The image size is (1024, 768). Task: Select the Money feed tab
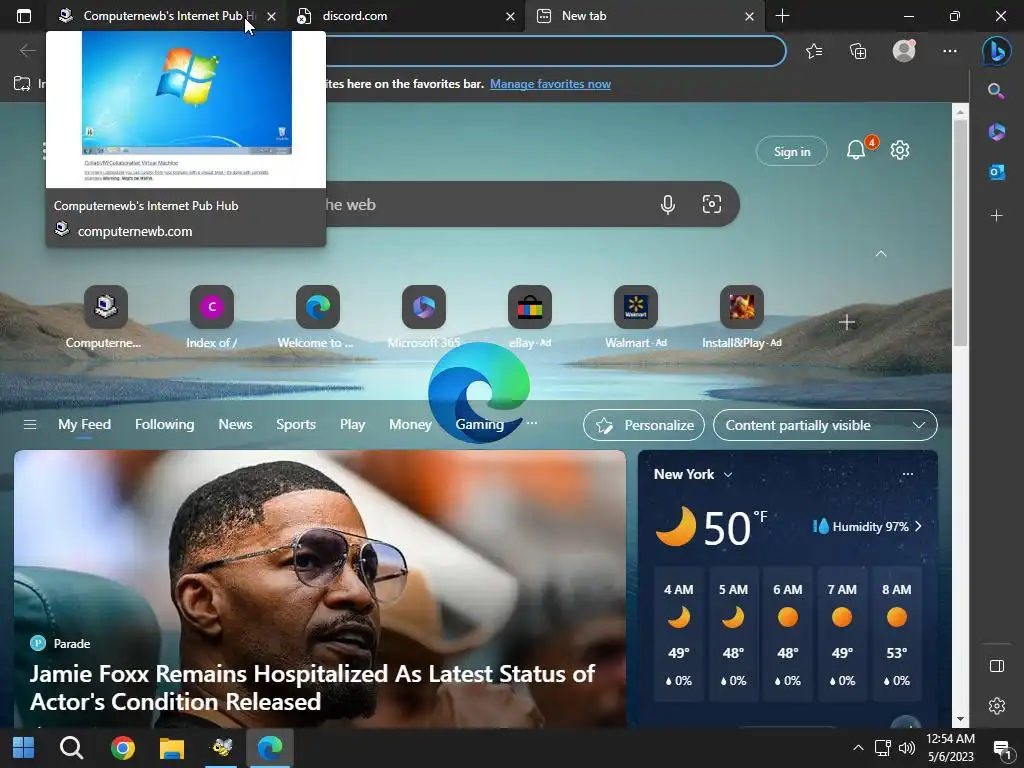(x=410, y=424)
